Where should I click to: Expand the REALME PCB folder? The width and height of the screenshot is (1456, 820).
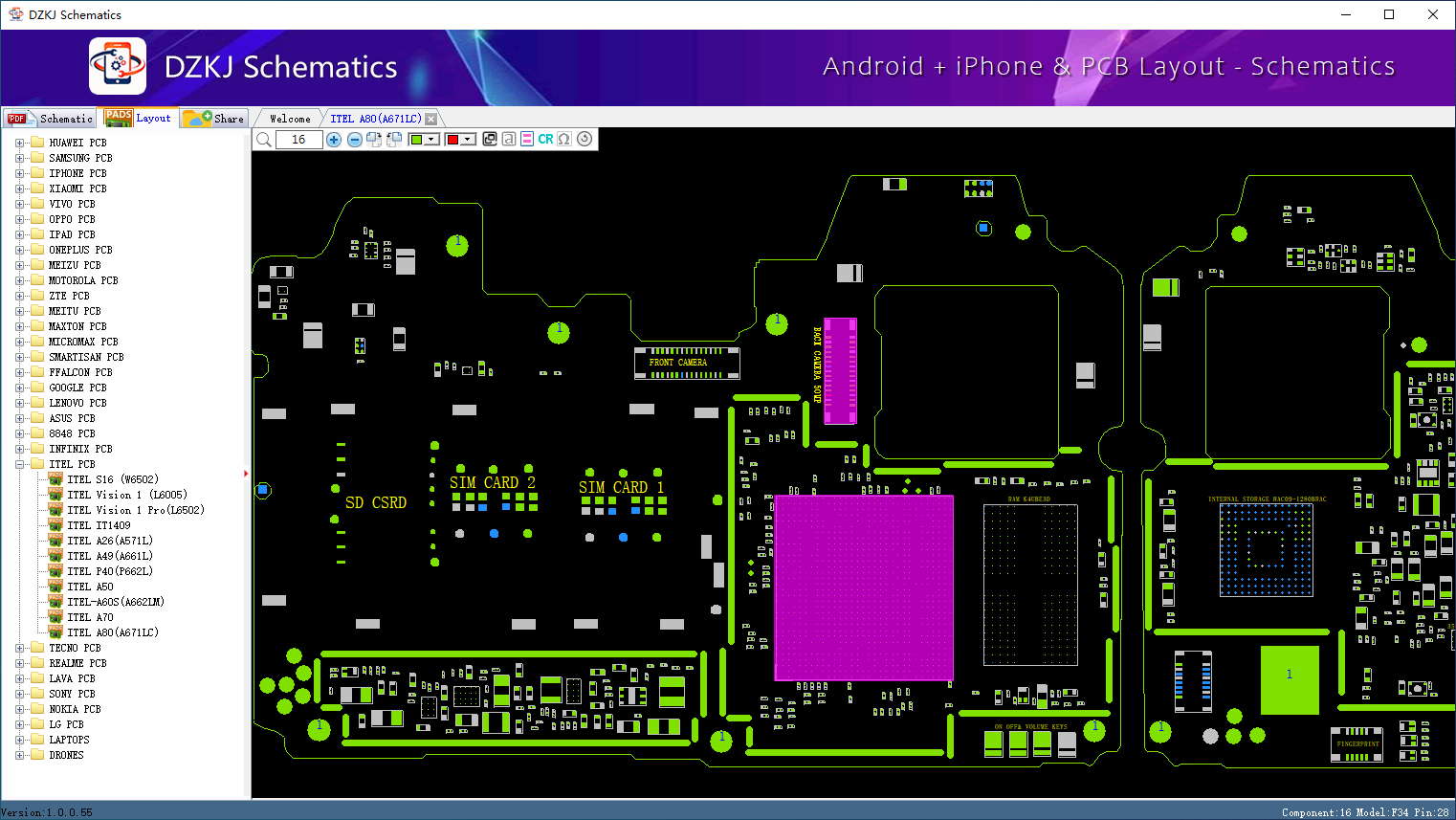pyautogui.click(x=19, y=663)
